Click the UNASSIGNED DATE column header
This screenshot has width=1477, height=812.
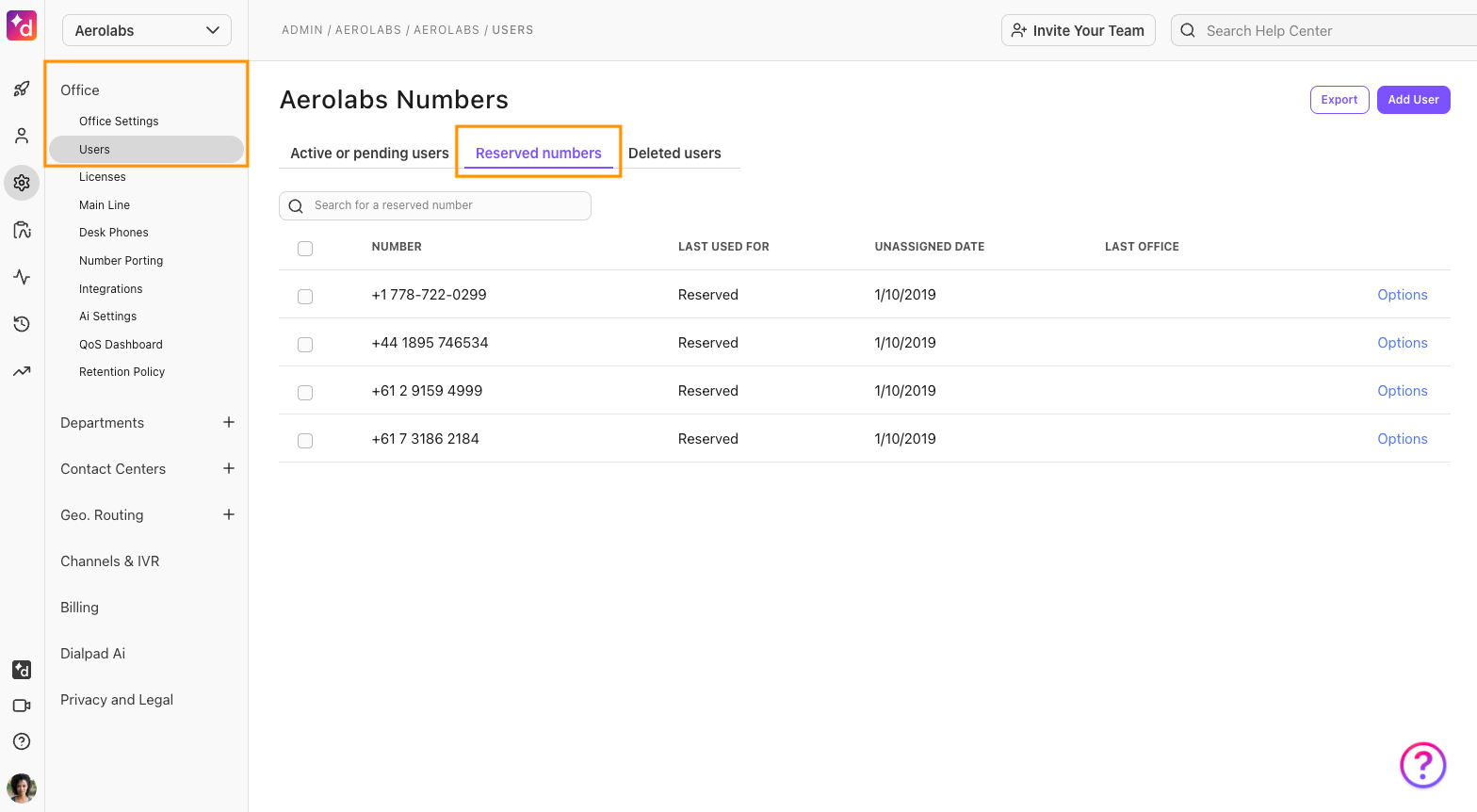[930, 247]
